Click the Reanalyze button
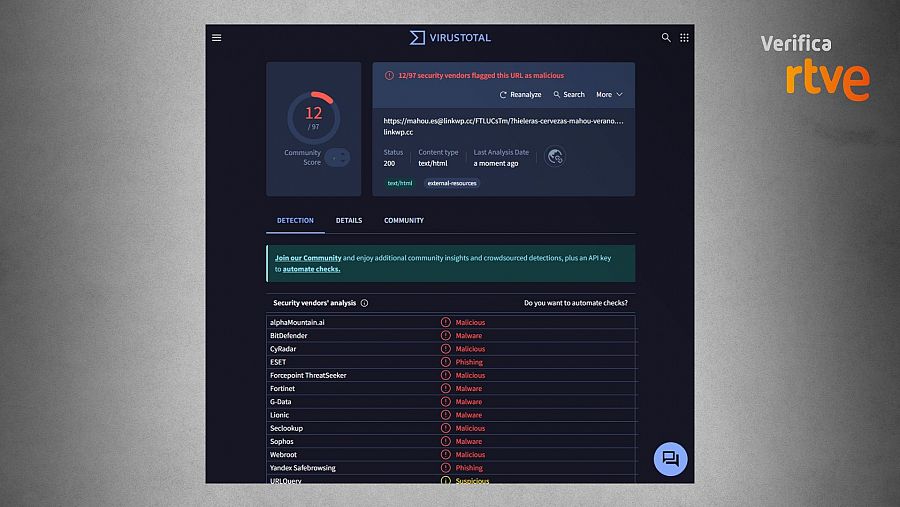Image resolution: width=900 pixels, height=507 pixels. pos(520,95)
